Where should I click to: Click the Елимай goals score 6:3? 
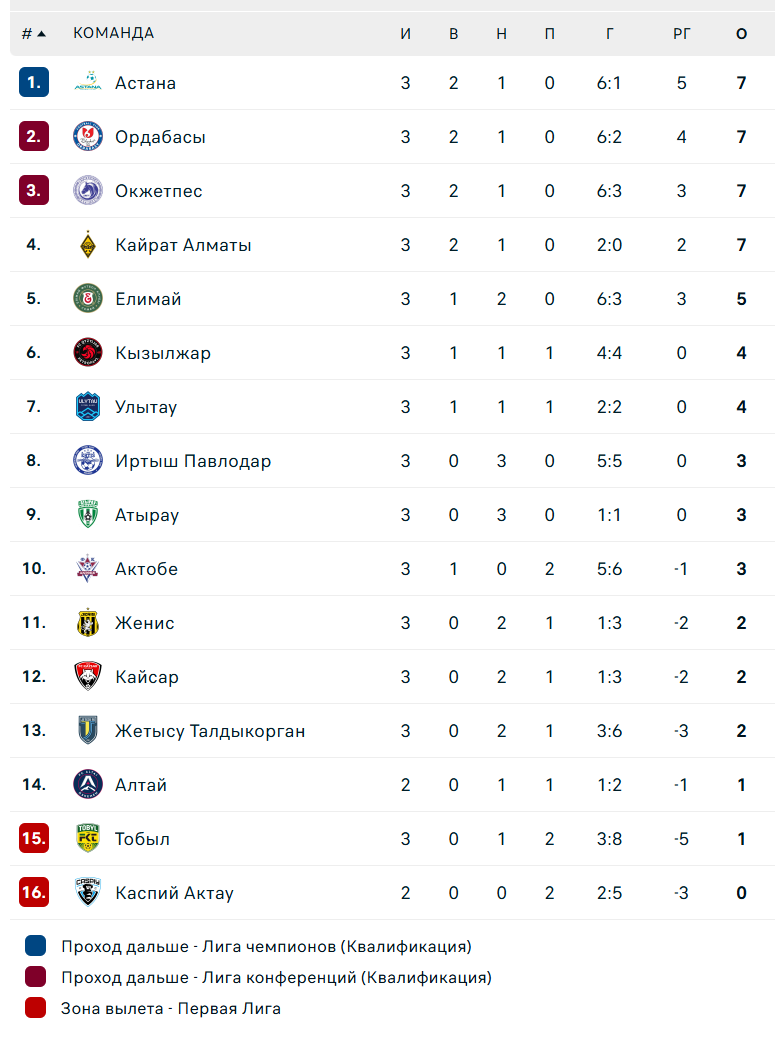[609, 299]
